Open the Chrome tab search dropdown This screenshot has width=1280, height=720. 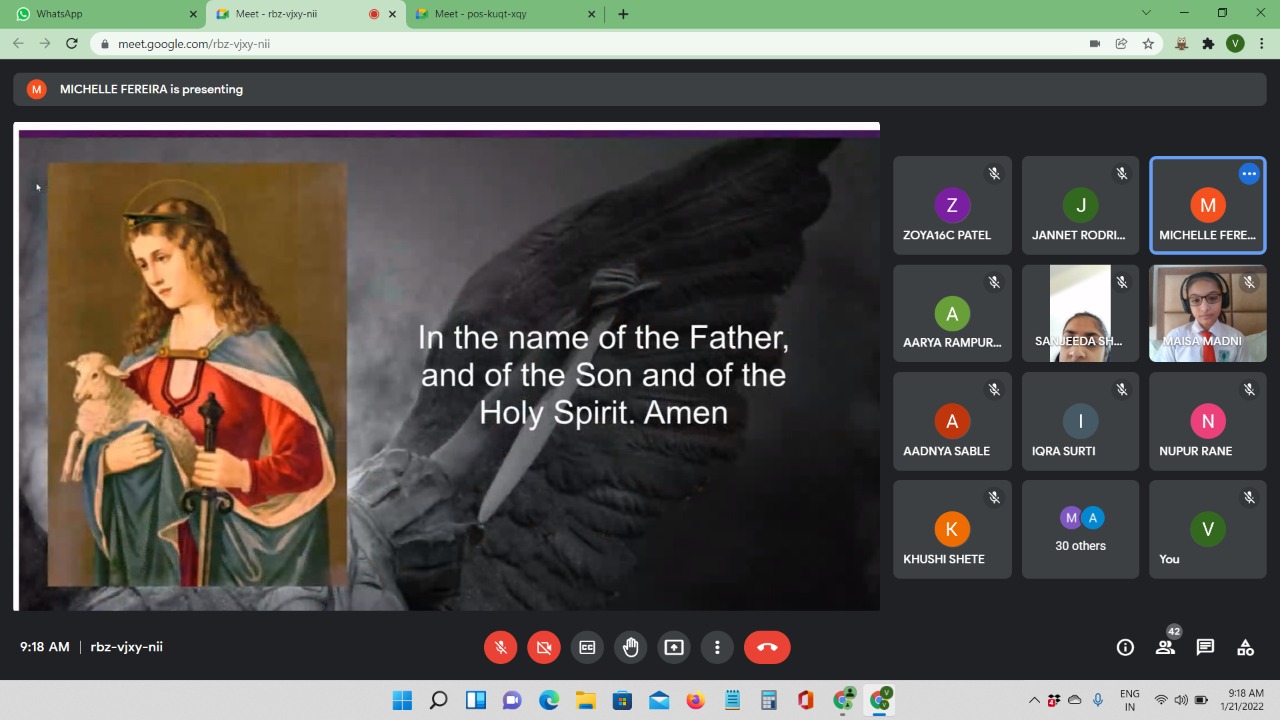point(1146,13)
